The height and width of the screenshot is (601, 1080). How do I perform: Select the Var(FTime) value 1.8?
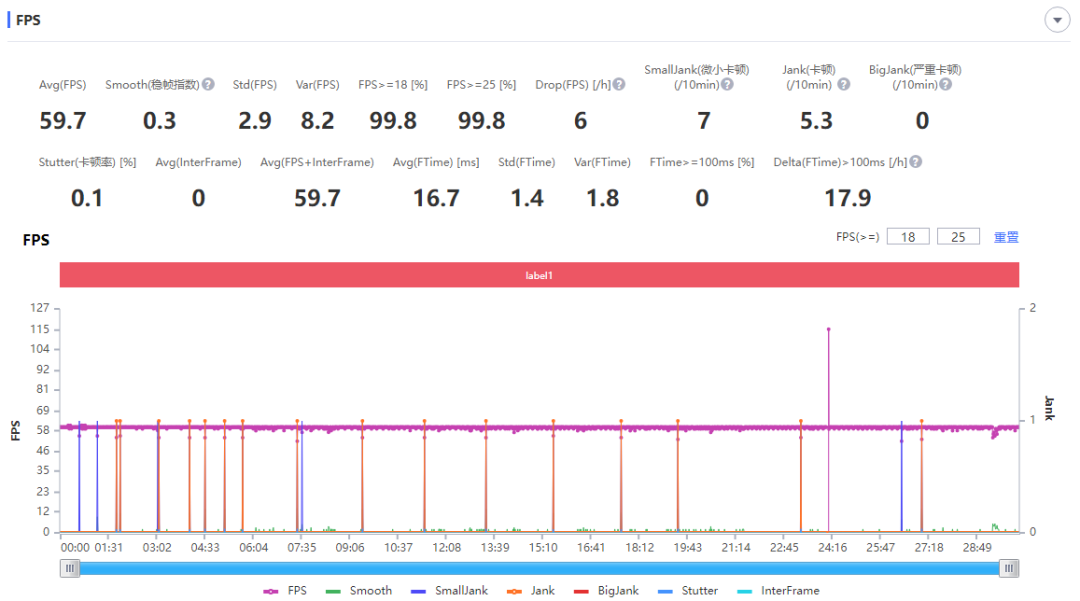[603, 198]
